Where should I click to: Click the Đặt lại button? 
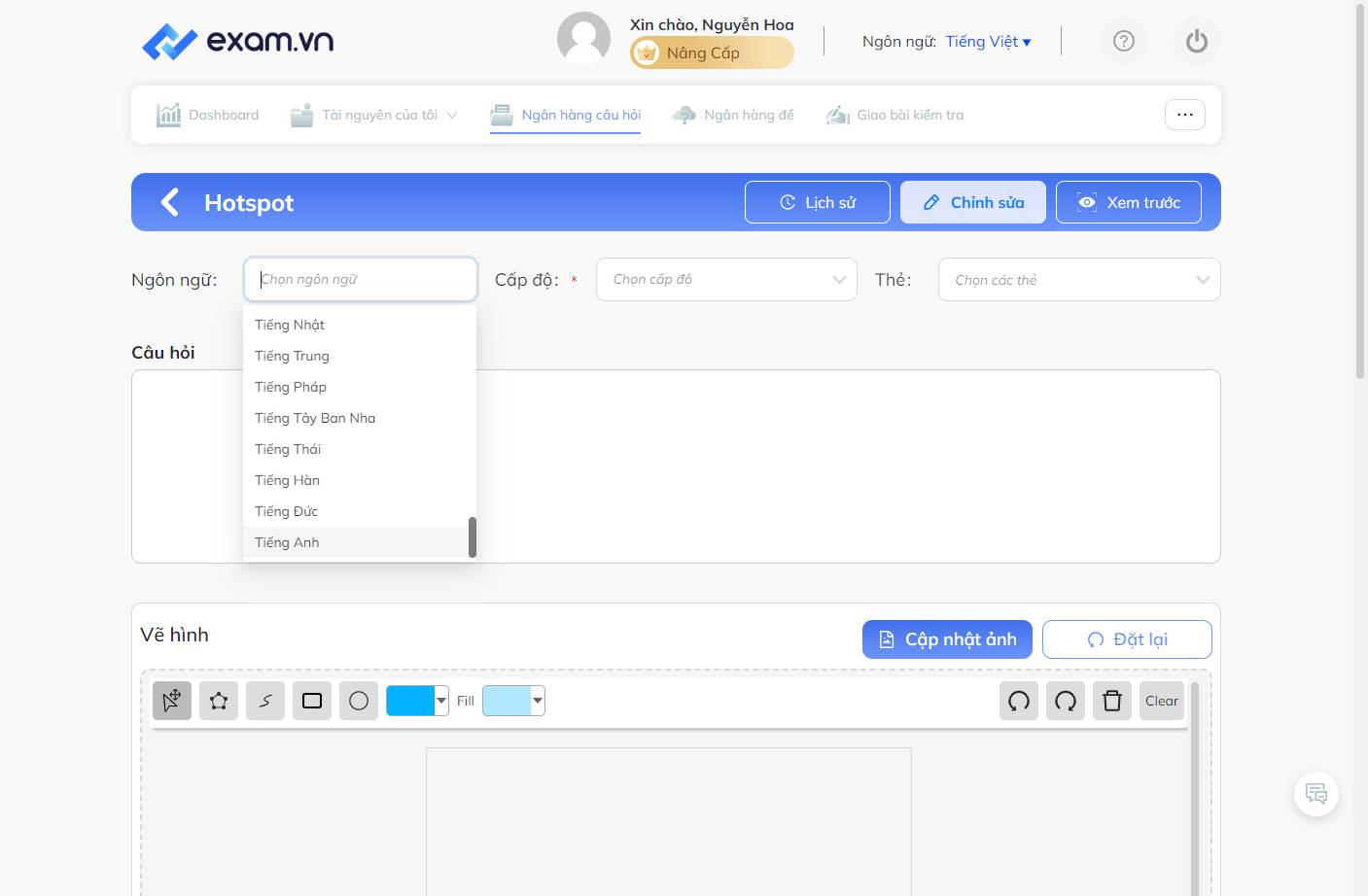[1127, 639]
